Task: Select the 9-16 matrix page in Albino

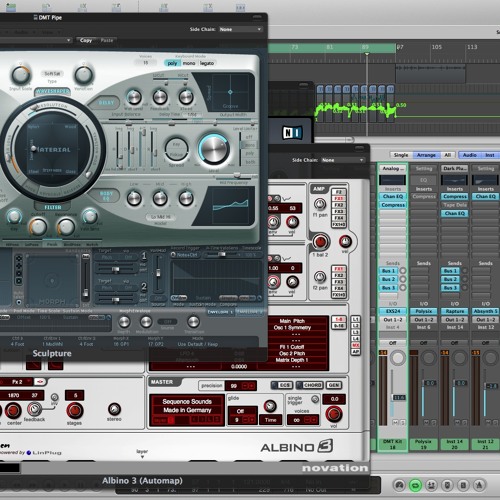Action: pyautogui.click(x=339, y=326)
